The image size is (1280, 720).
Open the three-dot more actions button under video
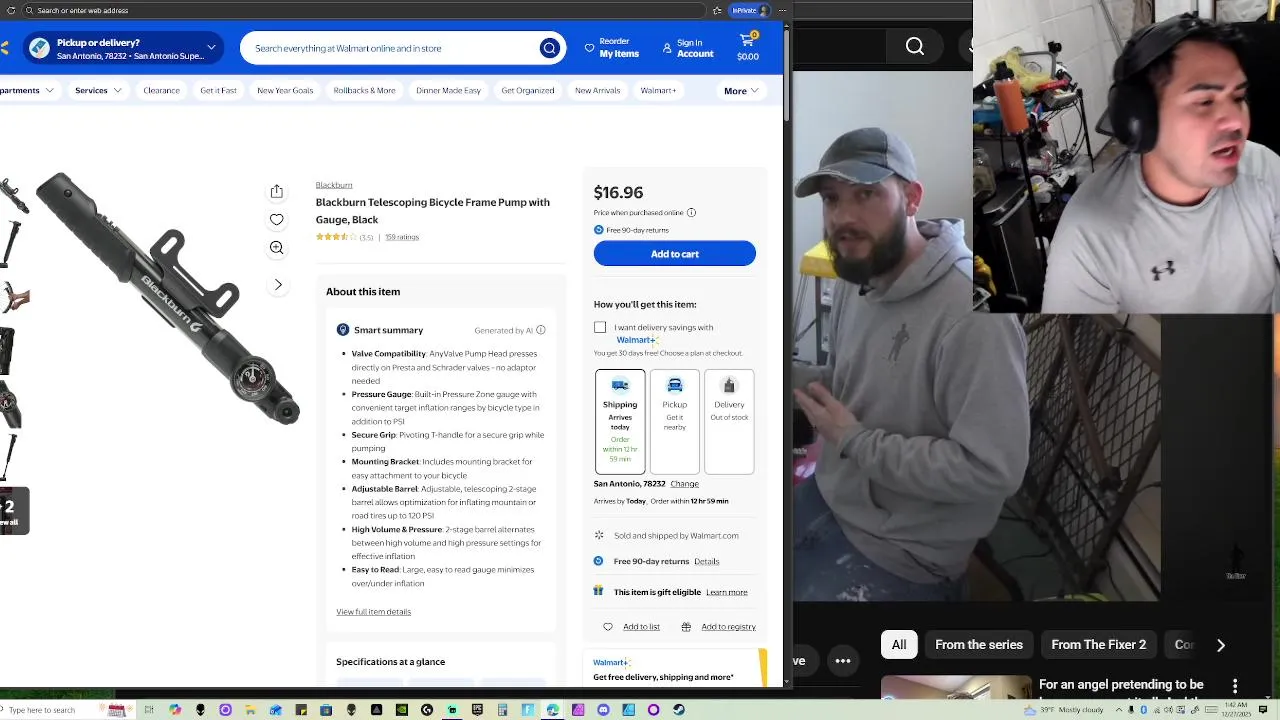coord(843,660)
